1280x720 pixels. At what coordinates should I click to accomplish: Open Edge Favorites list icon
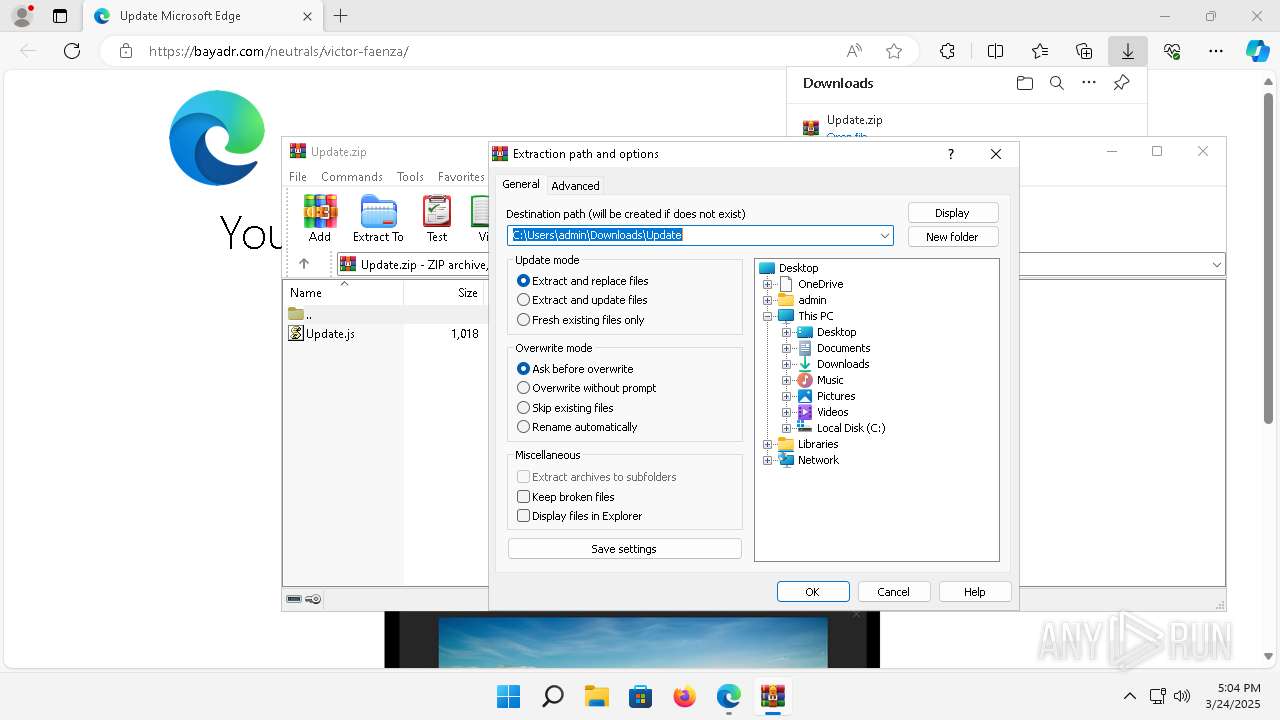point(1040,51)
